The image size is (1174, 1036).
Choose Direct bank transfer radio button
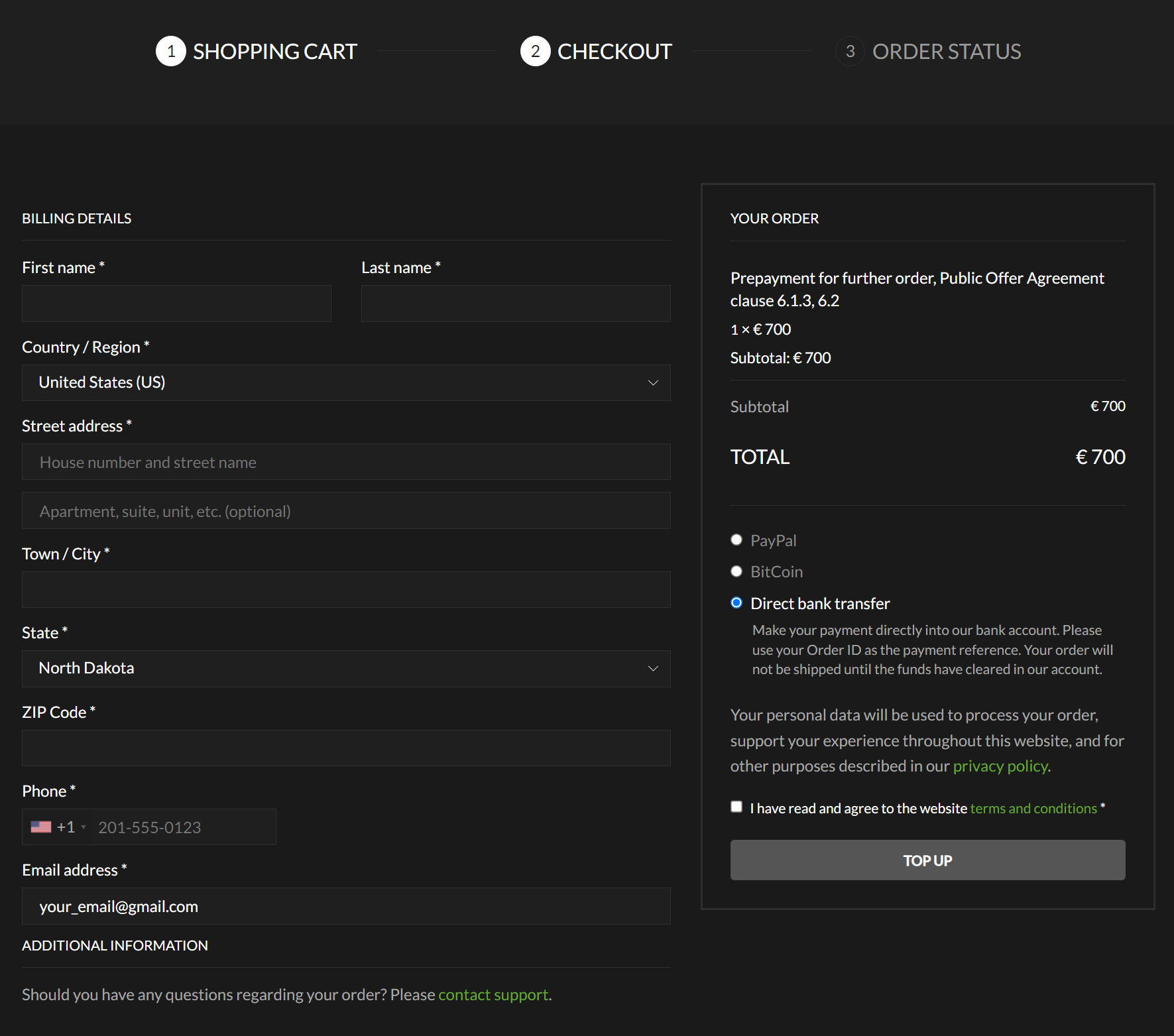(736, 603)
